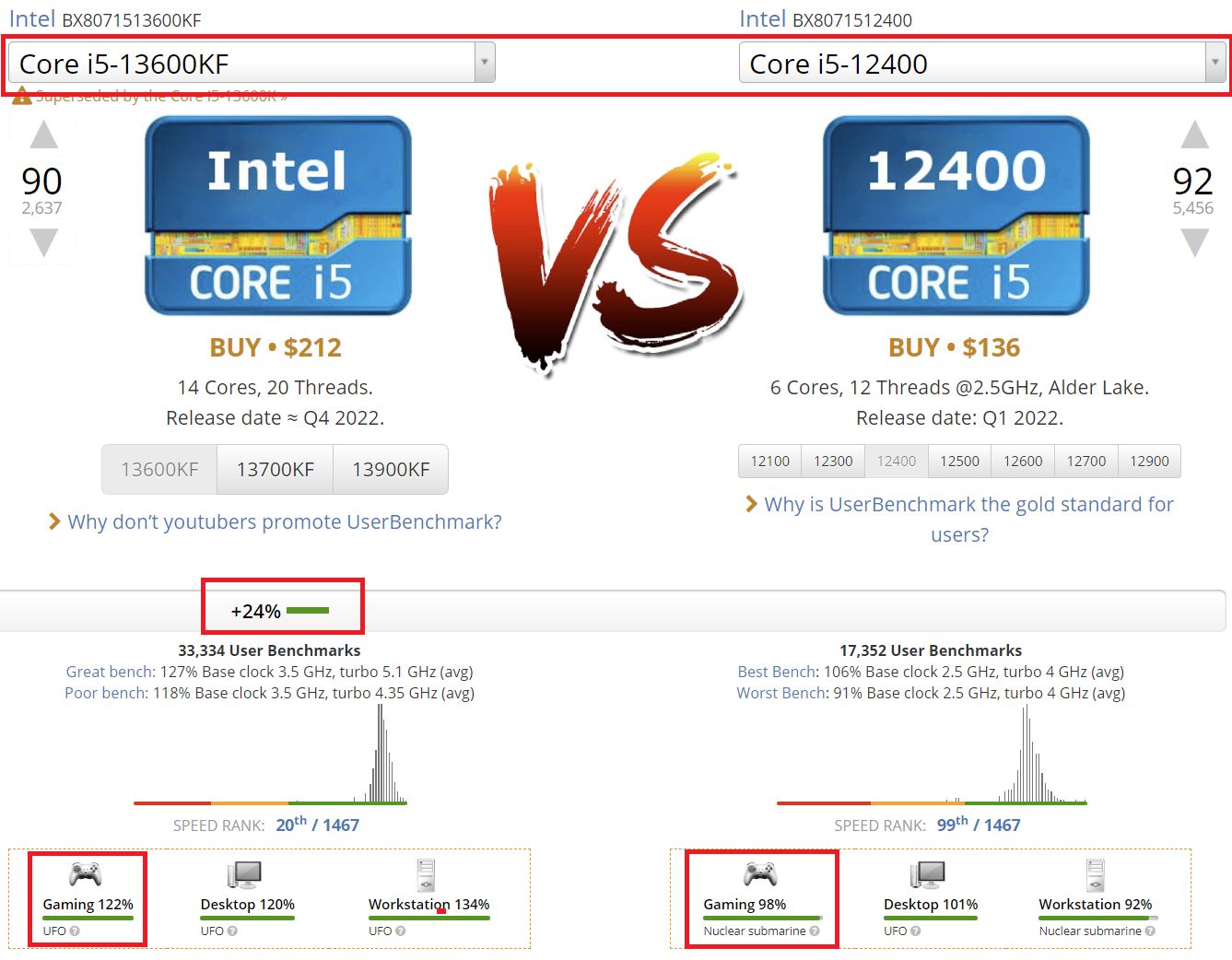Select the 12100 model tab
Screen dimensions: 1232x960
(x=770, y=462)
